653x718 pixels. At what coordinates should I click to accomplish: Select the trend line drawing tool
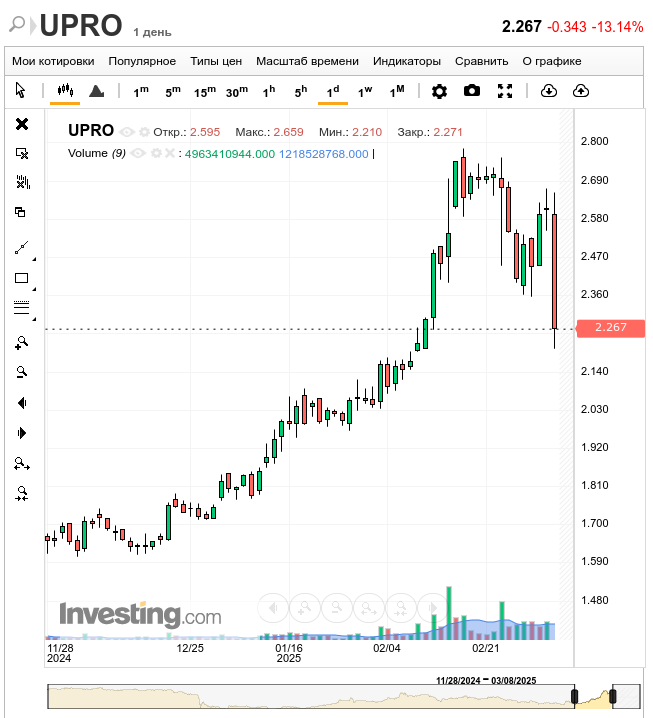(22, 248)
